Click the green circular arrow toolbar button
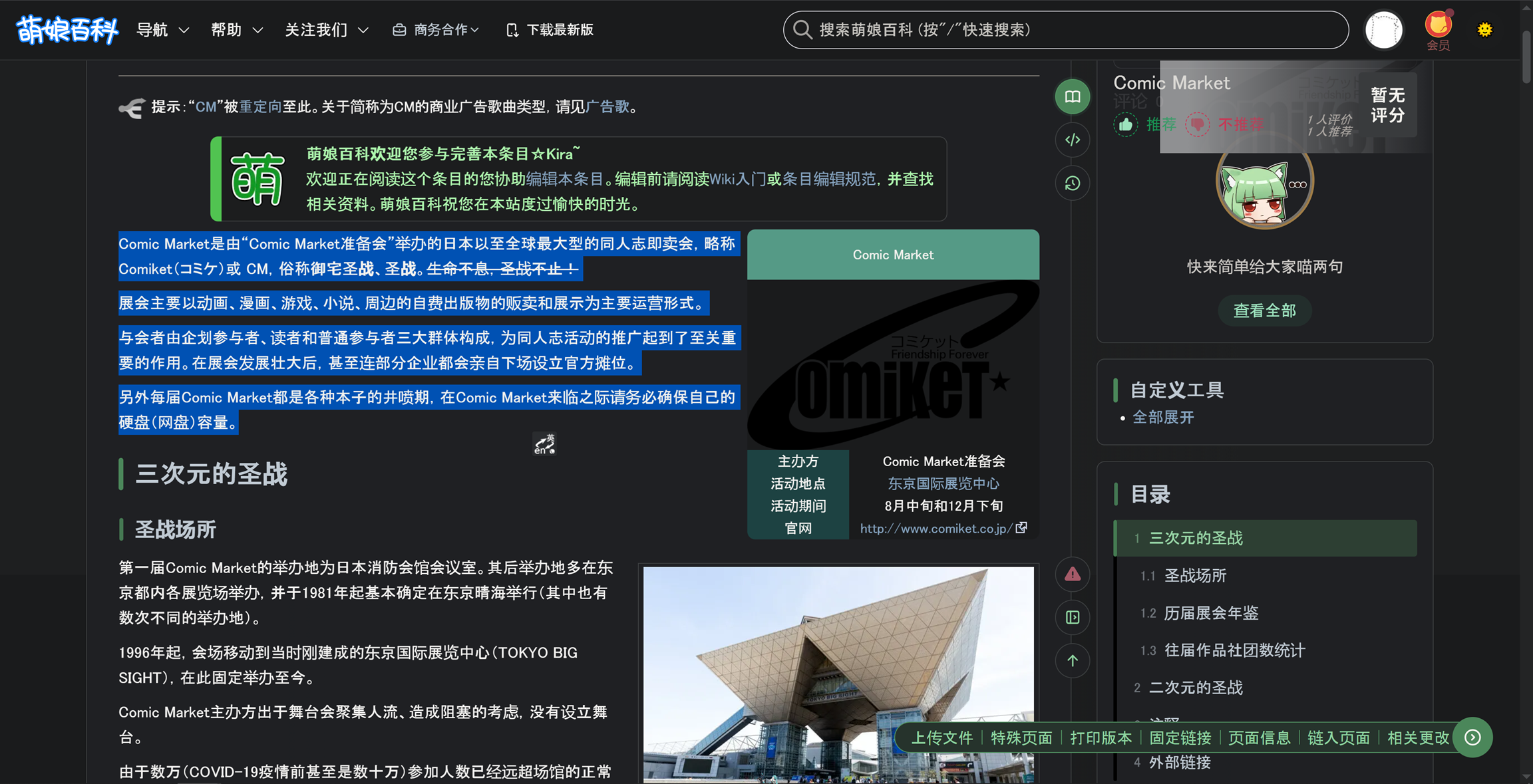The width and height of the screenshot is (1533, 784). coord(1472,737)
